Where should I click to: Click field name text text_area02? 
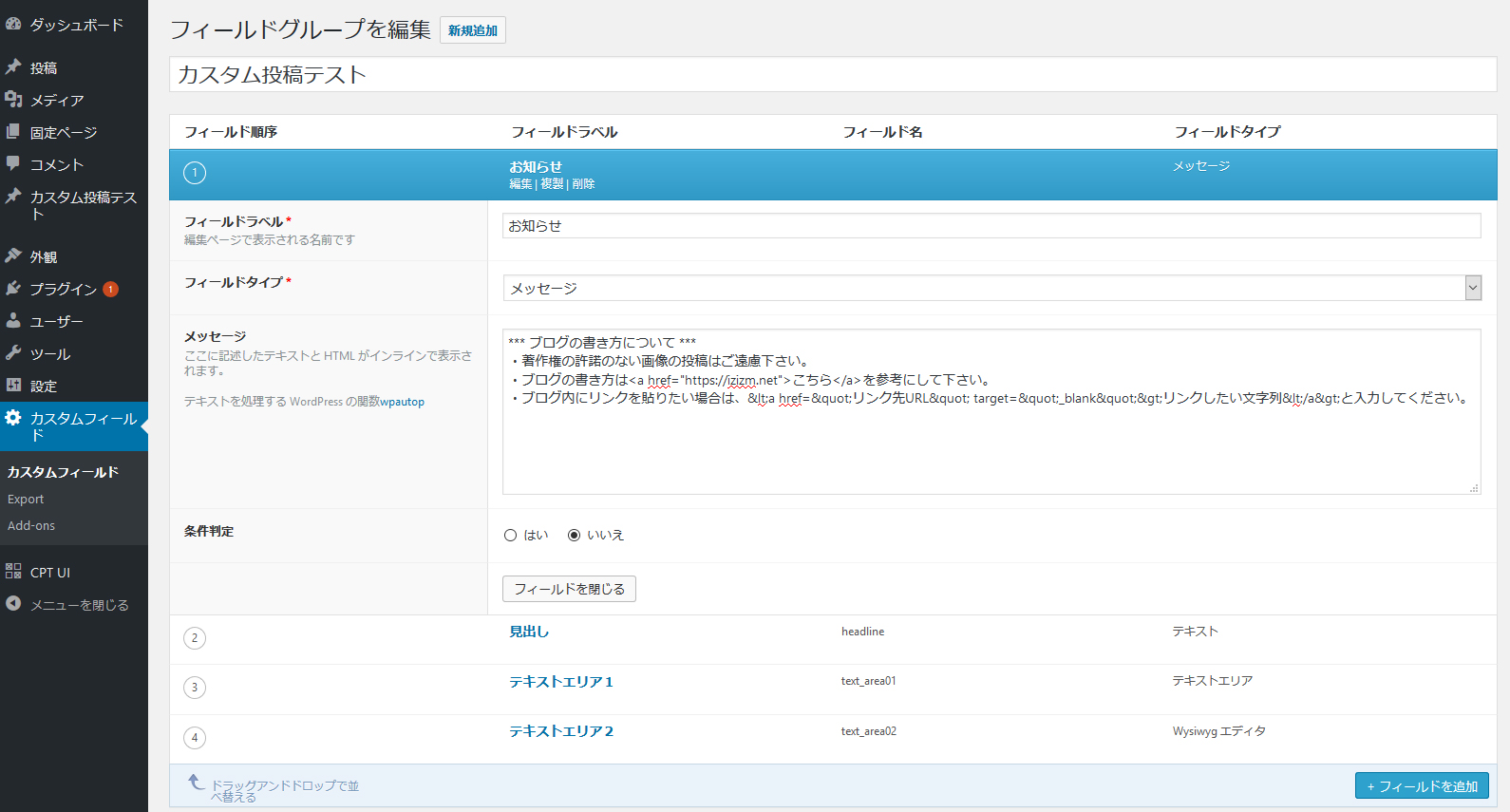pos(869,731)
